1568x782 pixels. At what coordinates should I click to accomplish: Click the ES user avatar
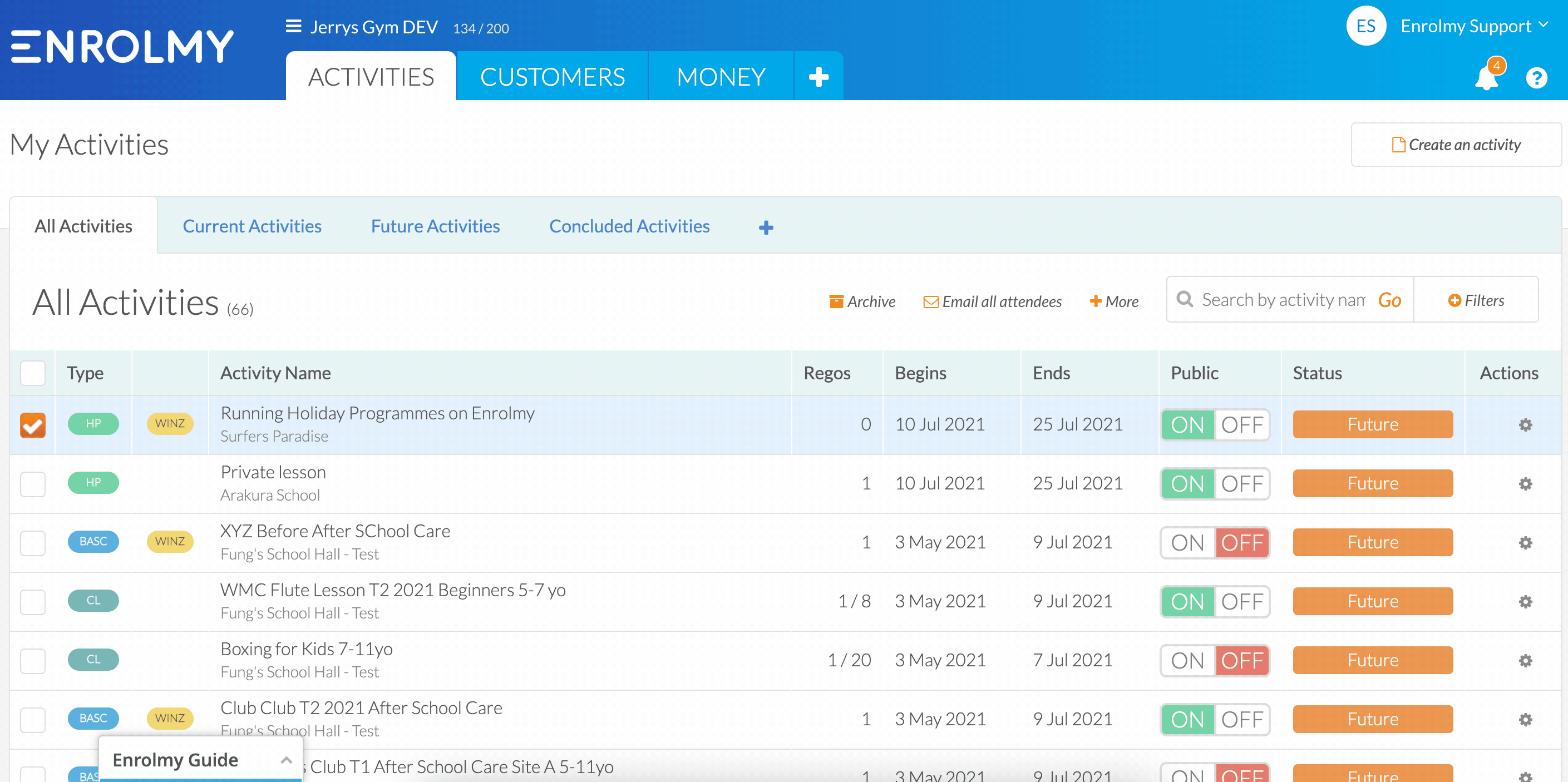pyautogui.click(x=1366, y=26)
